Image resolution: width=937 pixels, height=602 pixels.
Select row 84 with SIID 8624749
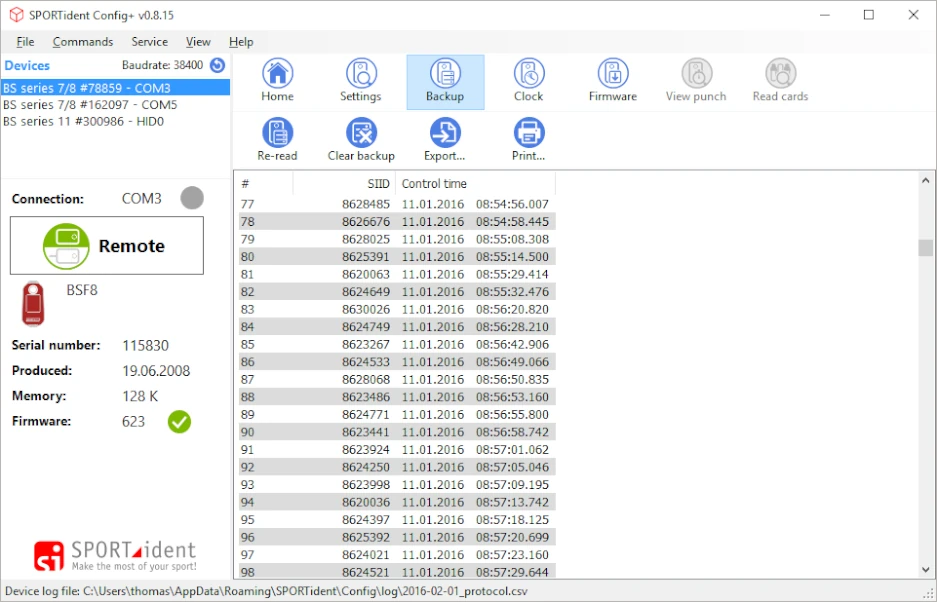click(x=397, y=326)
